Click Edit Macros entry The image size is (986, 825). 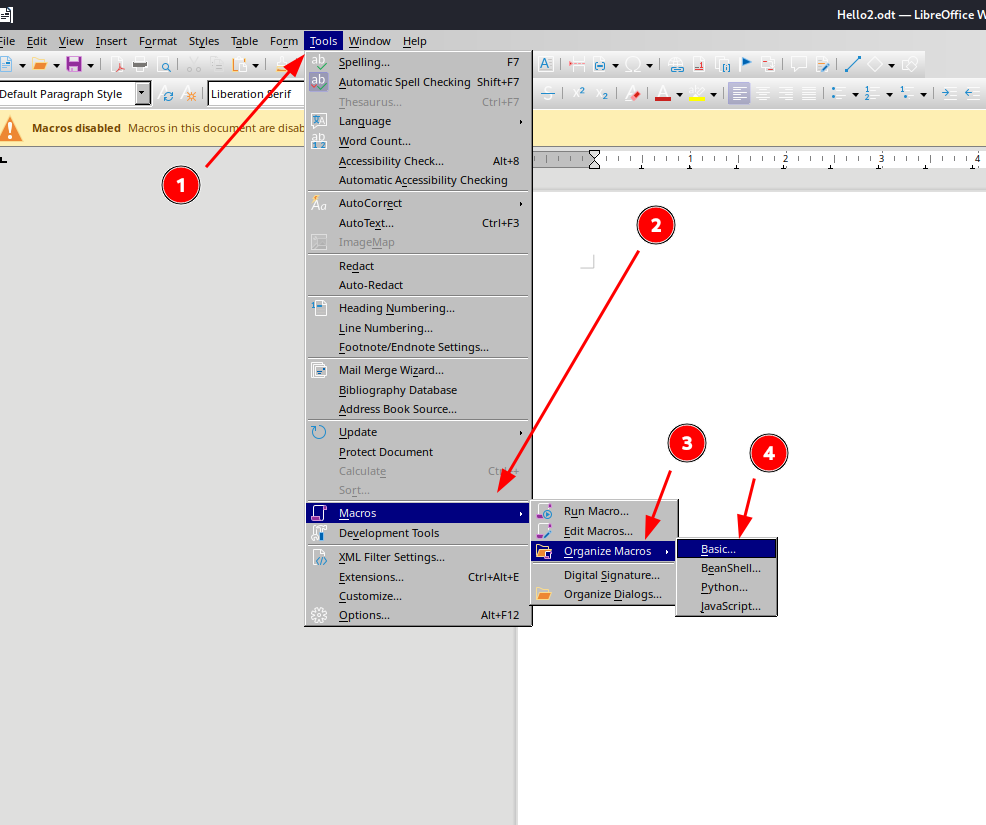click(x=604, y=532)
